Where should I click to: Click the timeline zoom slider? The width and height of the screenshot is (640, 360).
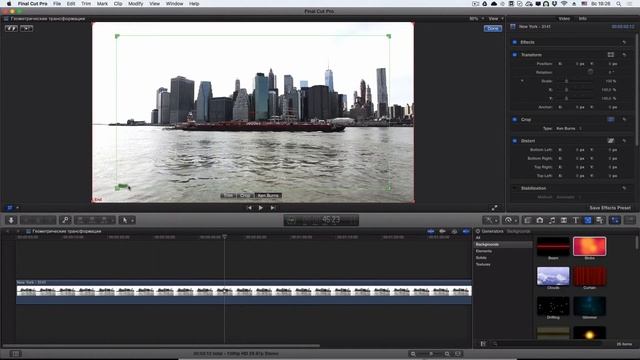[430, 353]
